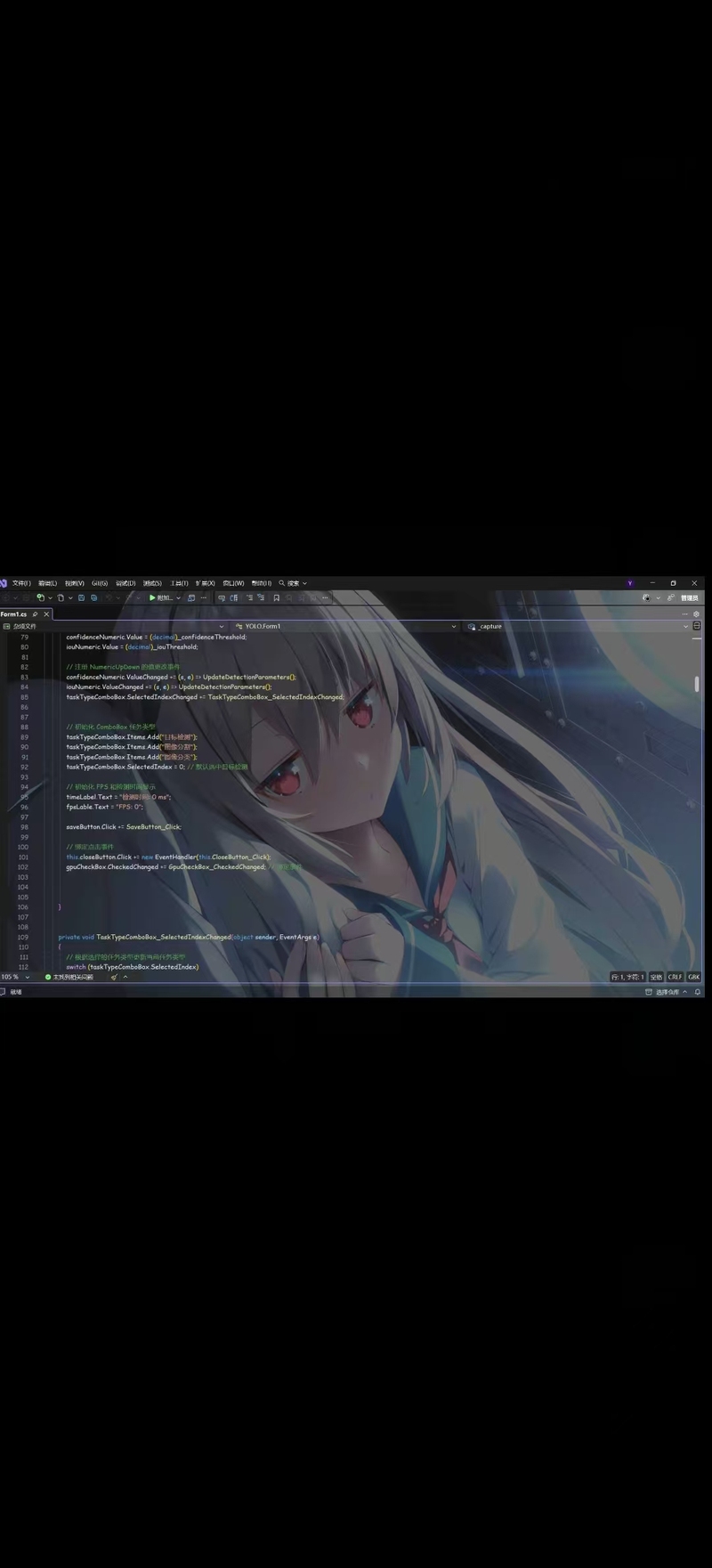Click the 管理员 button
Viewport: 712px width, 1568px height.
click(x=690, y=597)
